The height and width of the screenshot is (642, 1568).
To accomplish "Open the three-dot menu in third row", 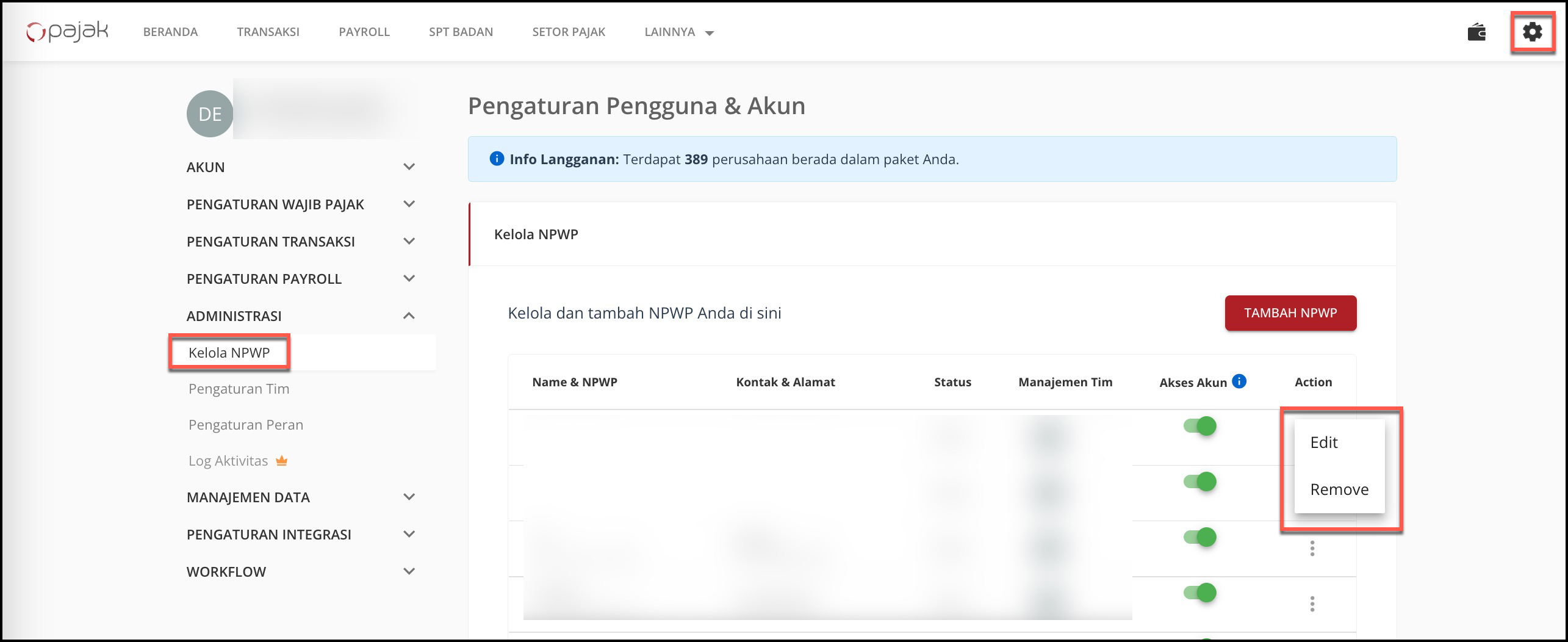I will [x=1312, y=549].
